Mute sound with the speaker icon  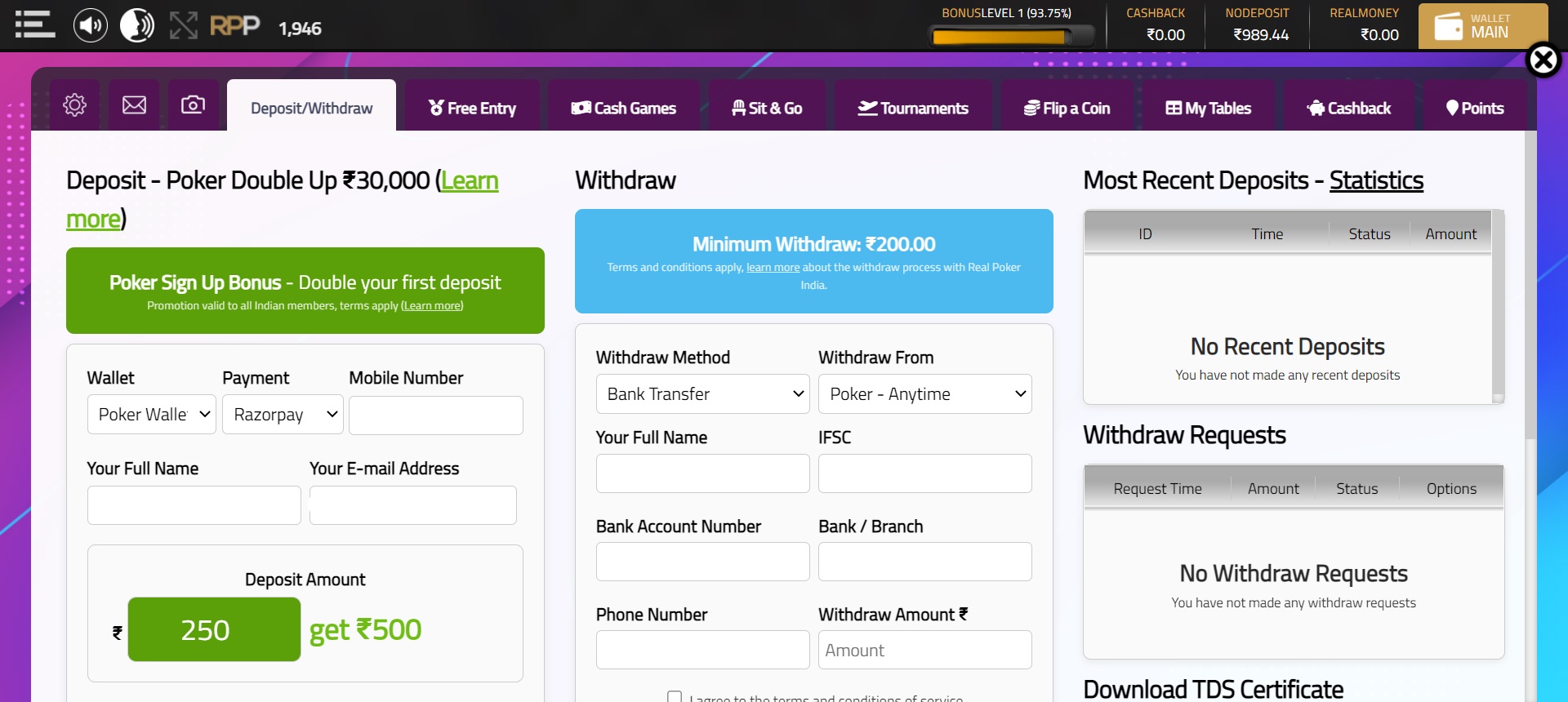click(90, 26)
